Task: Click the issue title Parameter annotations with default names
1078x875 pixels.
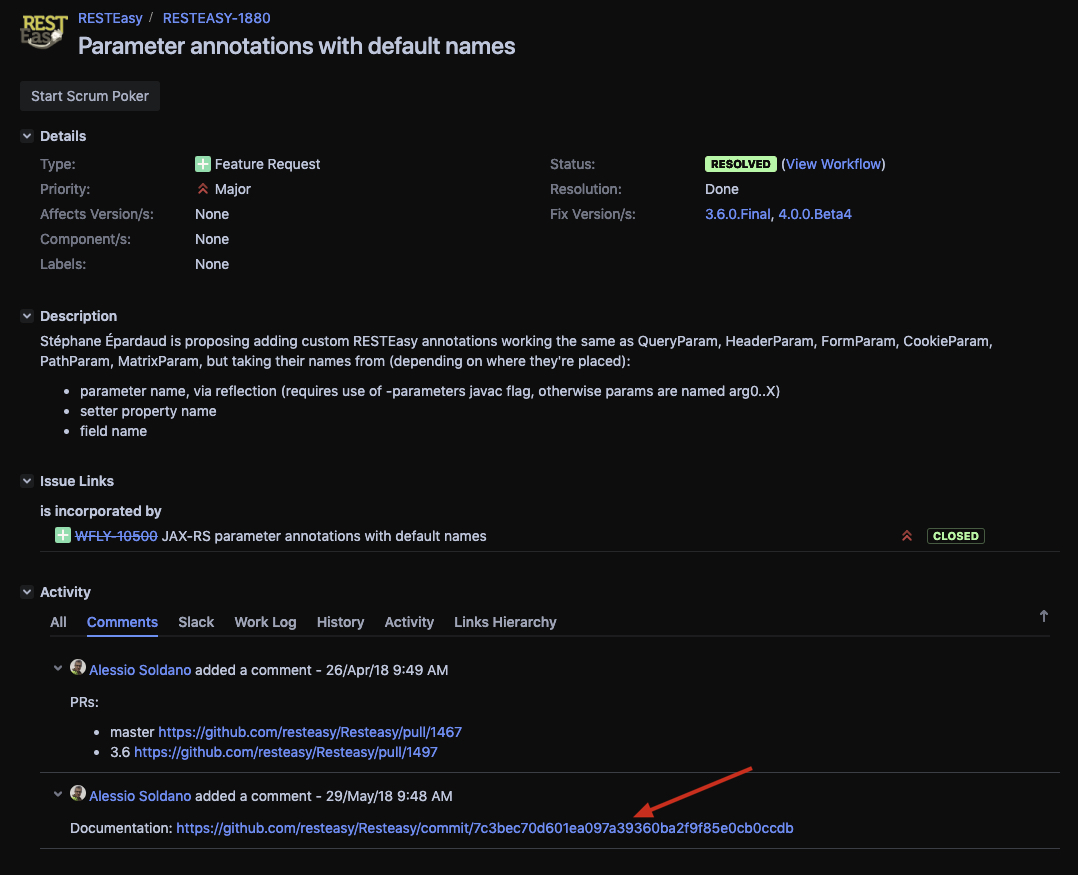Action: point(296,46)
